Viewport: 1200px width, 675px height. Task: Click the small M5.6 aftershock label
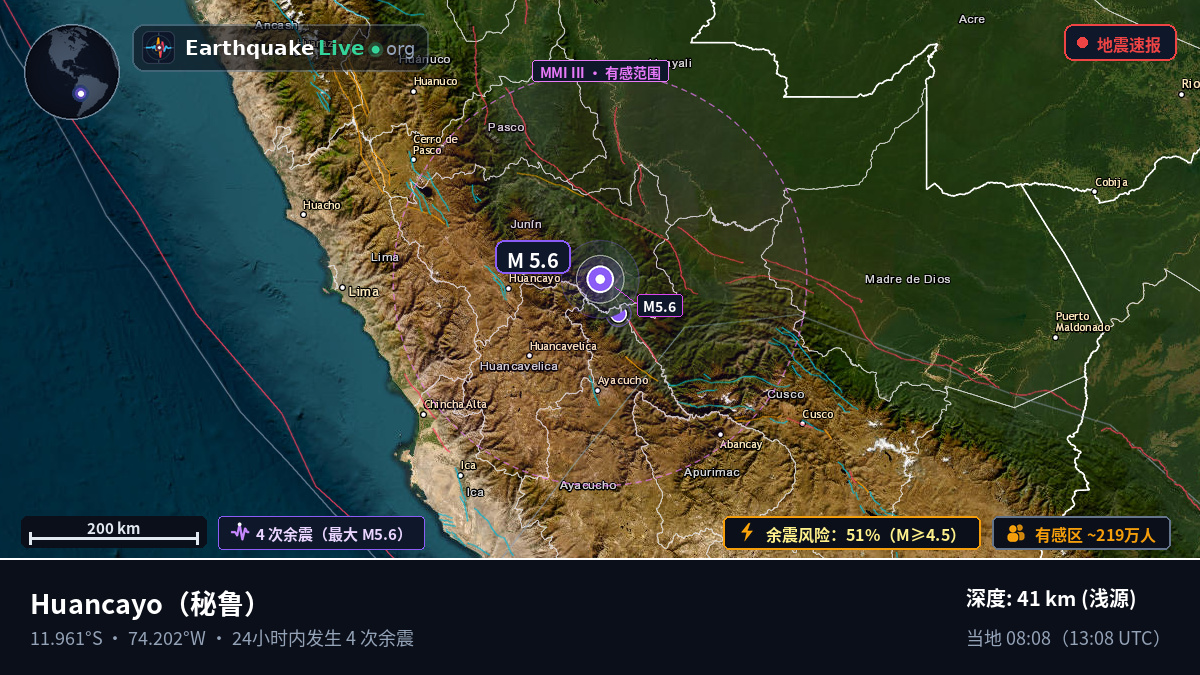tap(660, 306)
